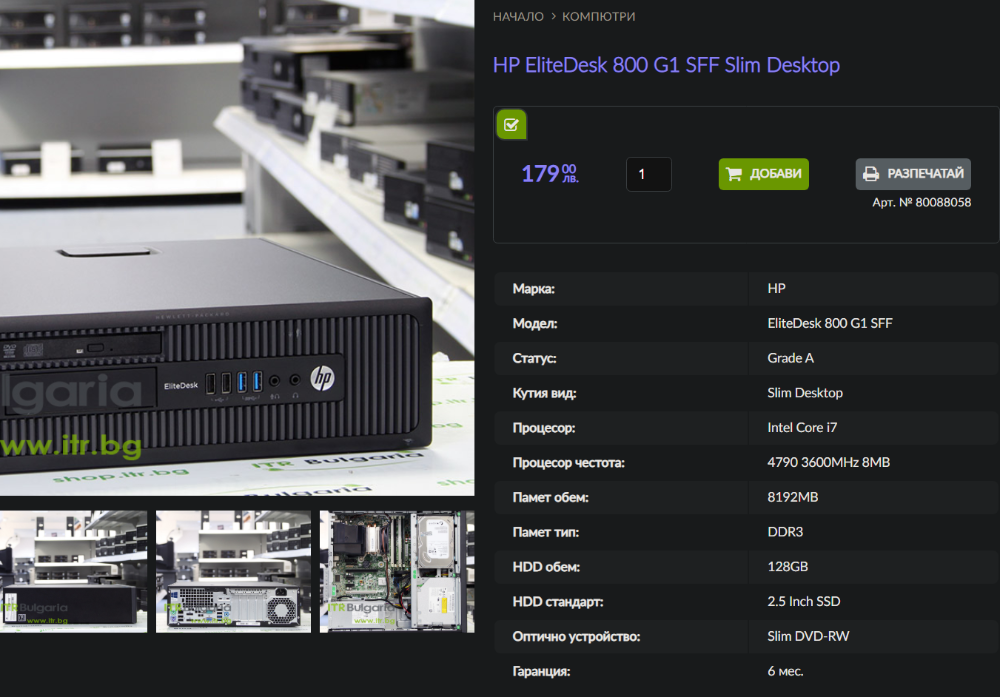This screenshot has height=697, width=1000.
Task: Open the main product photo
Action: pyautogui.click(x=237, y=247)
